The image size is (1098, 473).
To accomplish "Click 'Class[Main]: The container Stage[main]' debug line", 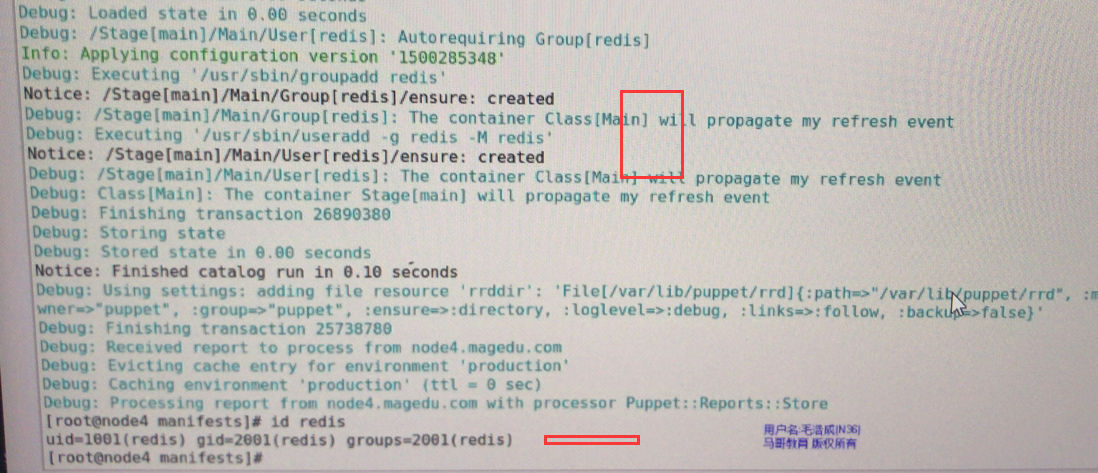I will tap(399, 196).
